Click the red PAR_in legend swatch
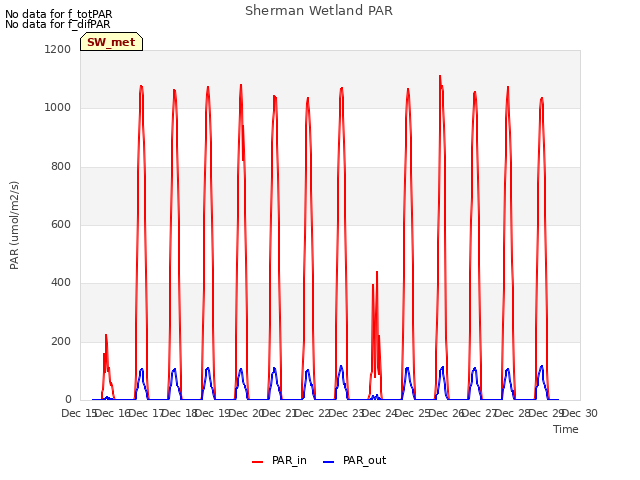 [x=258, y=462]
